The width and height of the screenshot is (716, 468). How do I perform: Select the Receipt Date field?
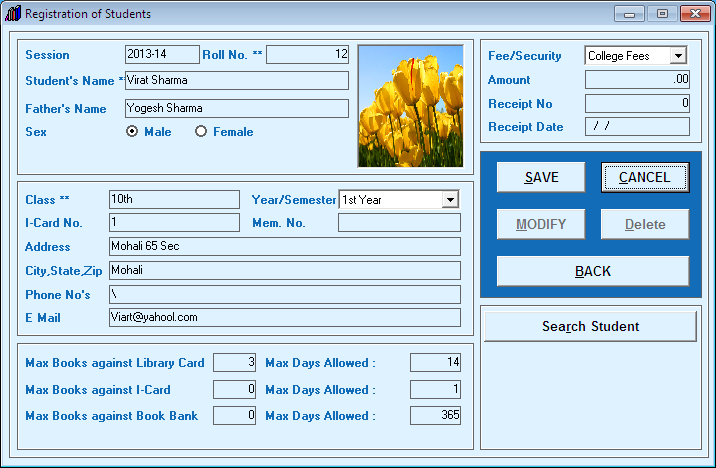pos(637,126)
